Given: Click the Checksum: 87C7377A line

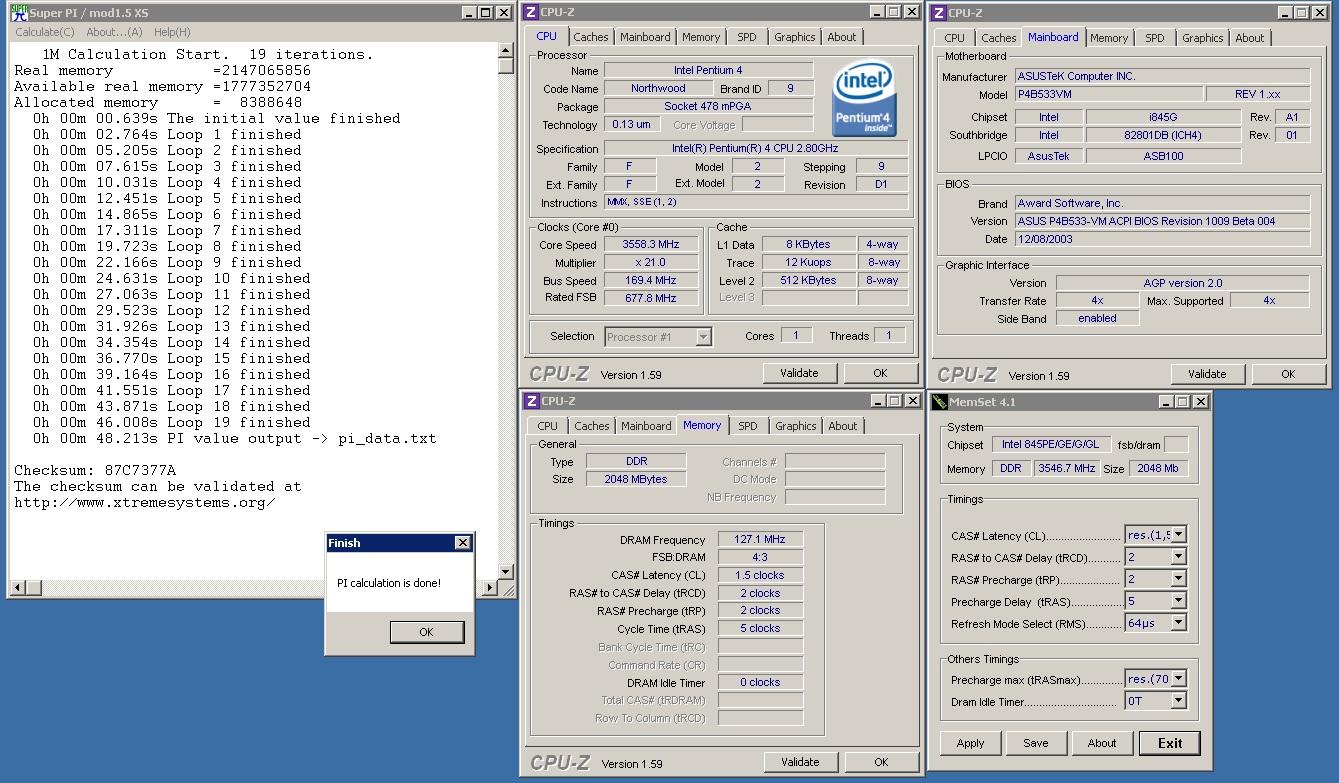Looking at the screenshot, I should [95, 470].
